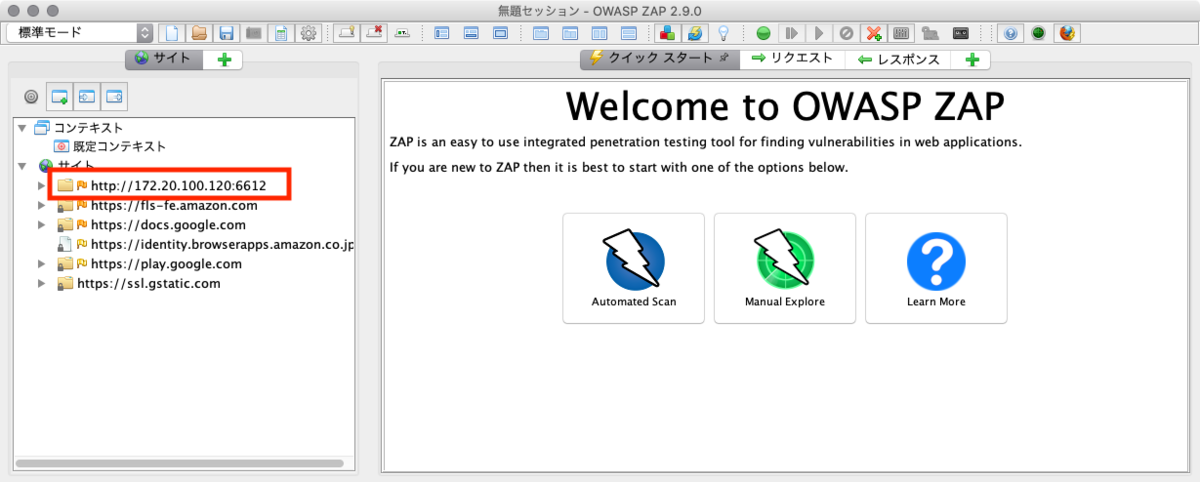Click the drop request circle-slash icon

[847, 33]
